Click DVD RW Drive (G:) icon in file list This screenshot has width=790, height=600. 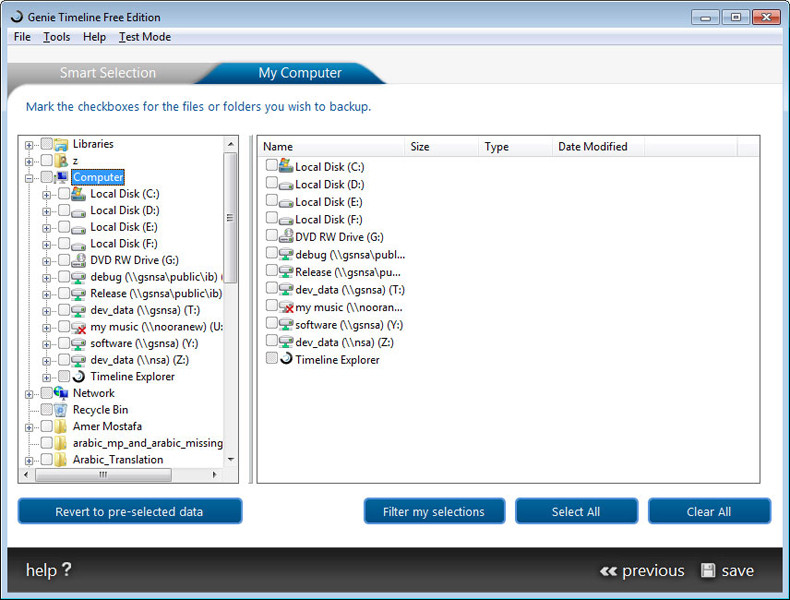click(x=286, y=236)
